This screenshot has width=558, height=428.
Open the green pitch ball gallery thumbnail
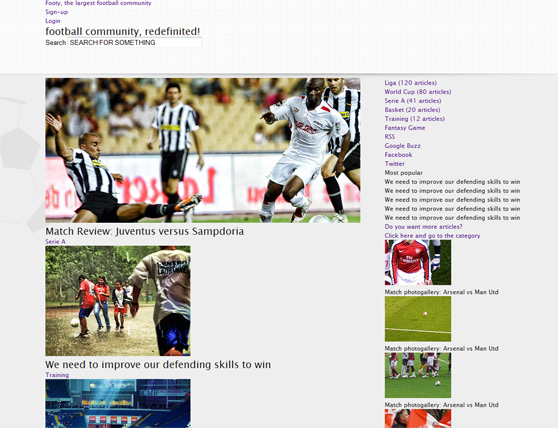coord(418,319)
